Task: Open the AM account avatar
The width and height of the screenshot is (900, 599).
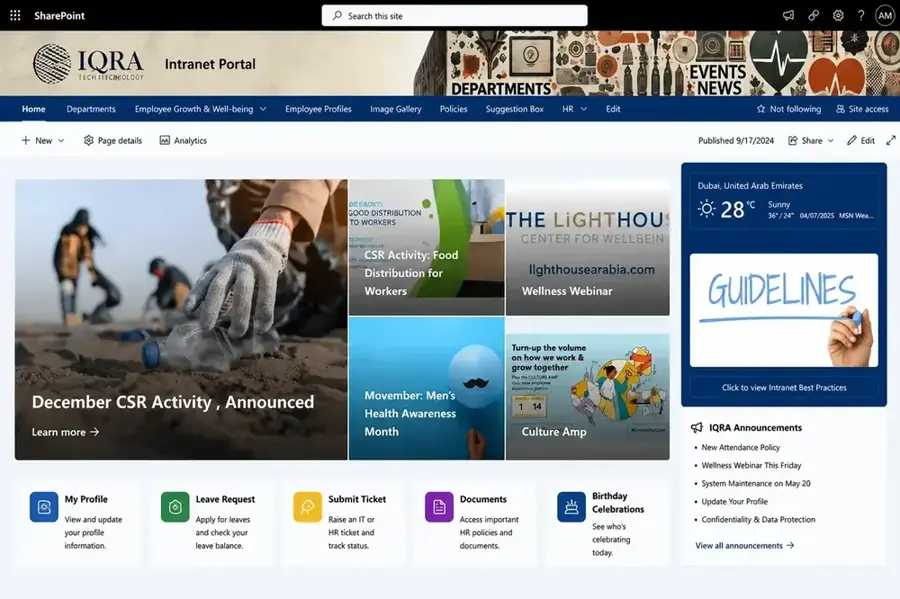Action: (885, 15)
